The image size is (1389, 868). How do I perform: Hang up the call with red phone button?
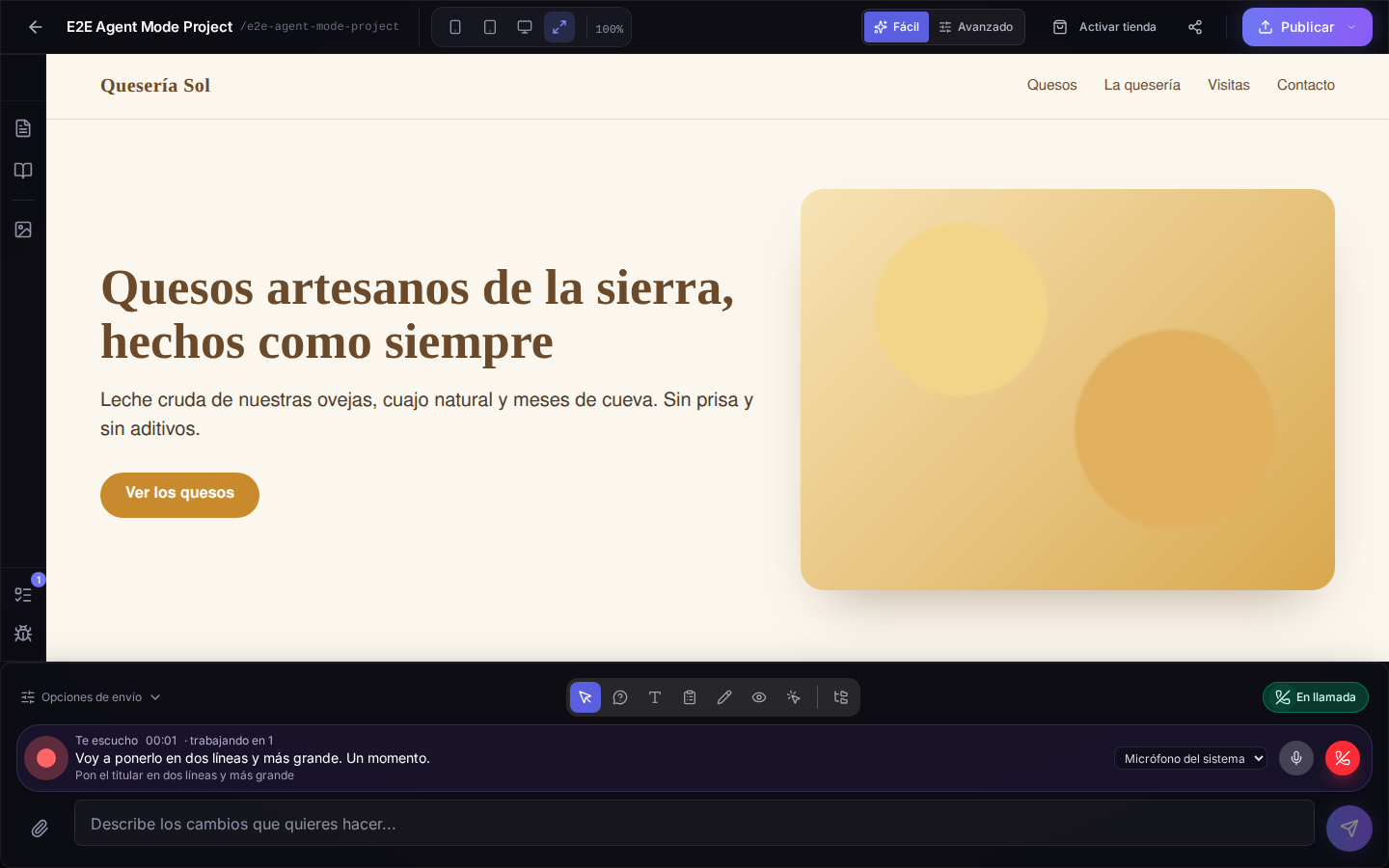(1343, 758)
